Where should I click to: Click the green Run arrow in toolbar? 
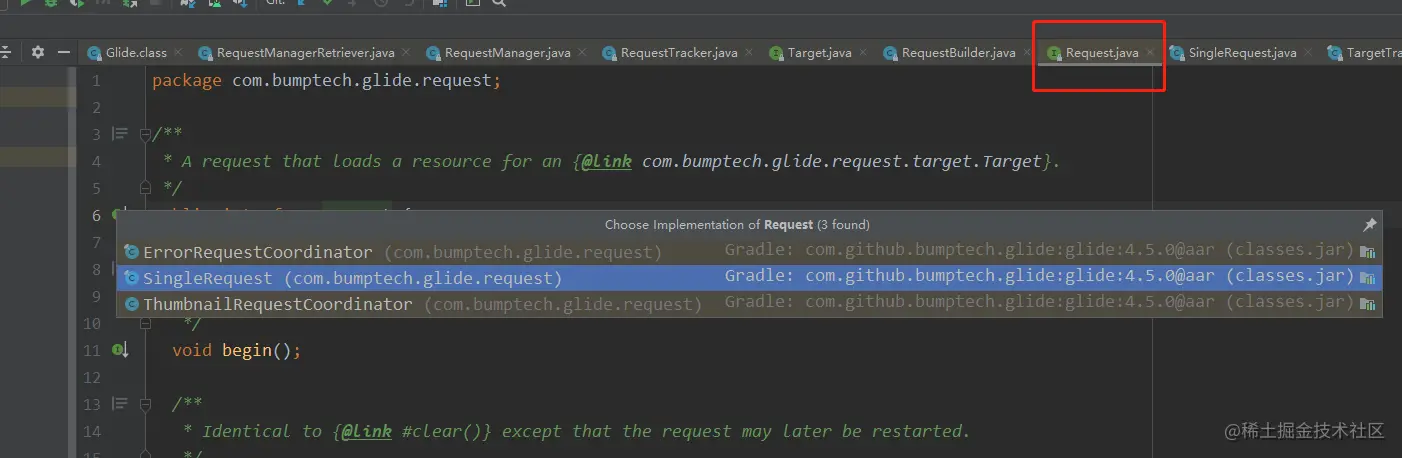(26, 3)
